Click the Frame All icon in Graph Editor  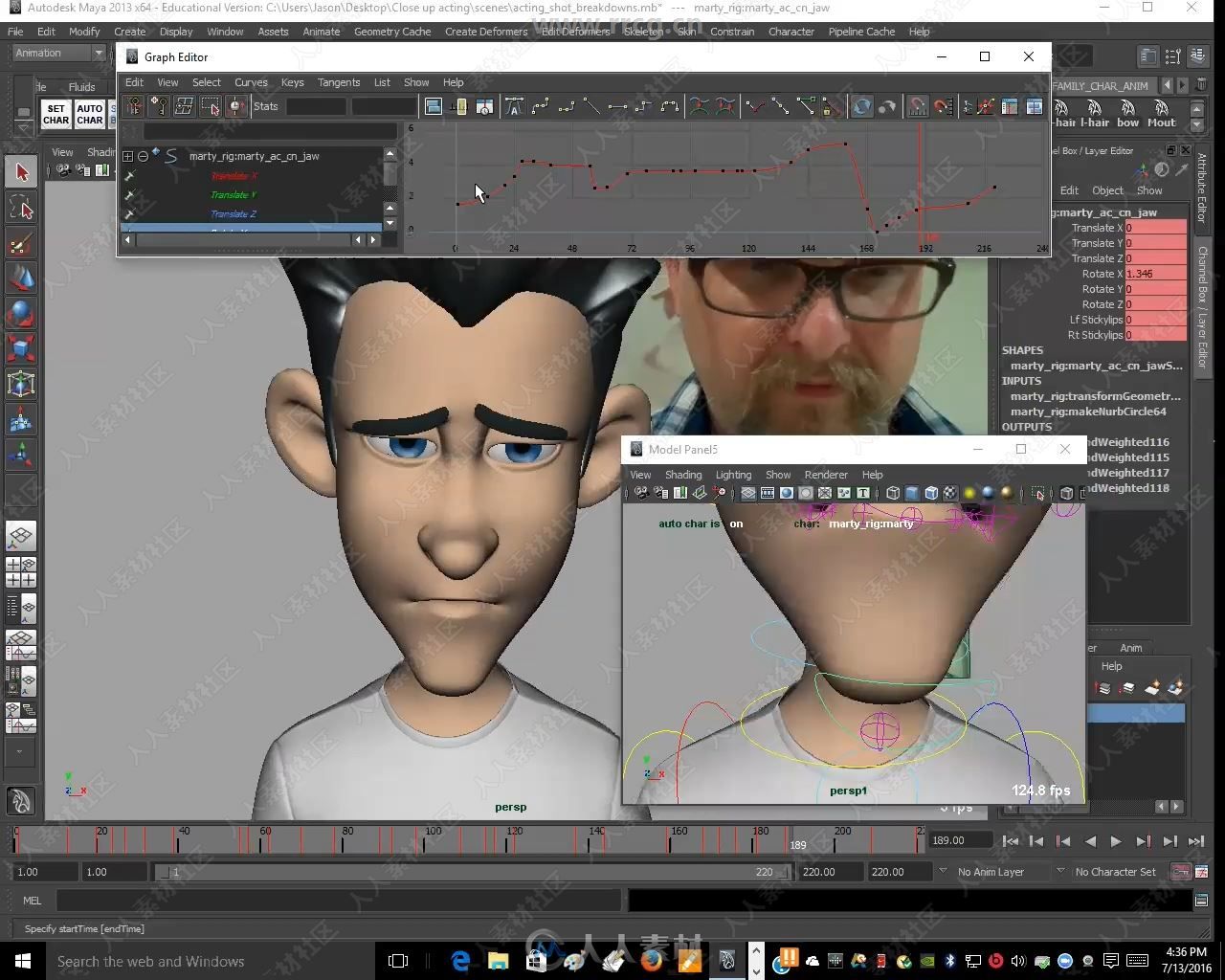pyautogui.click(x=434, y=106)
